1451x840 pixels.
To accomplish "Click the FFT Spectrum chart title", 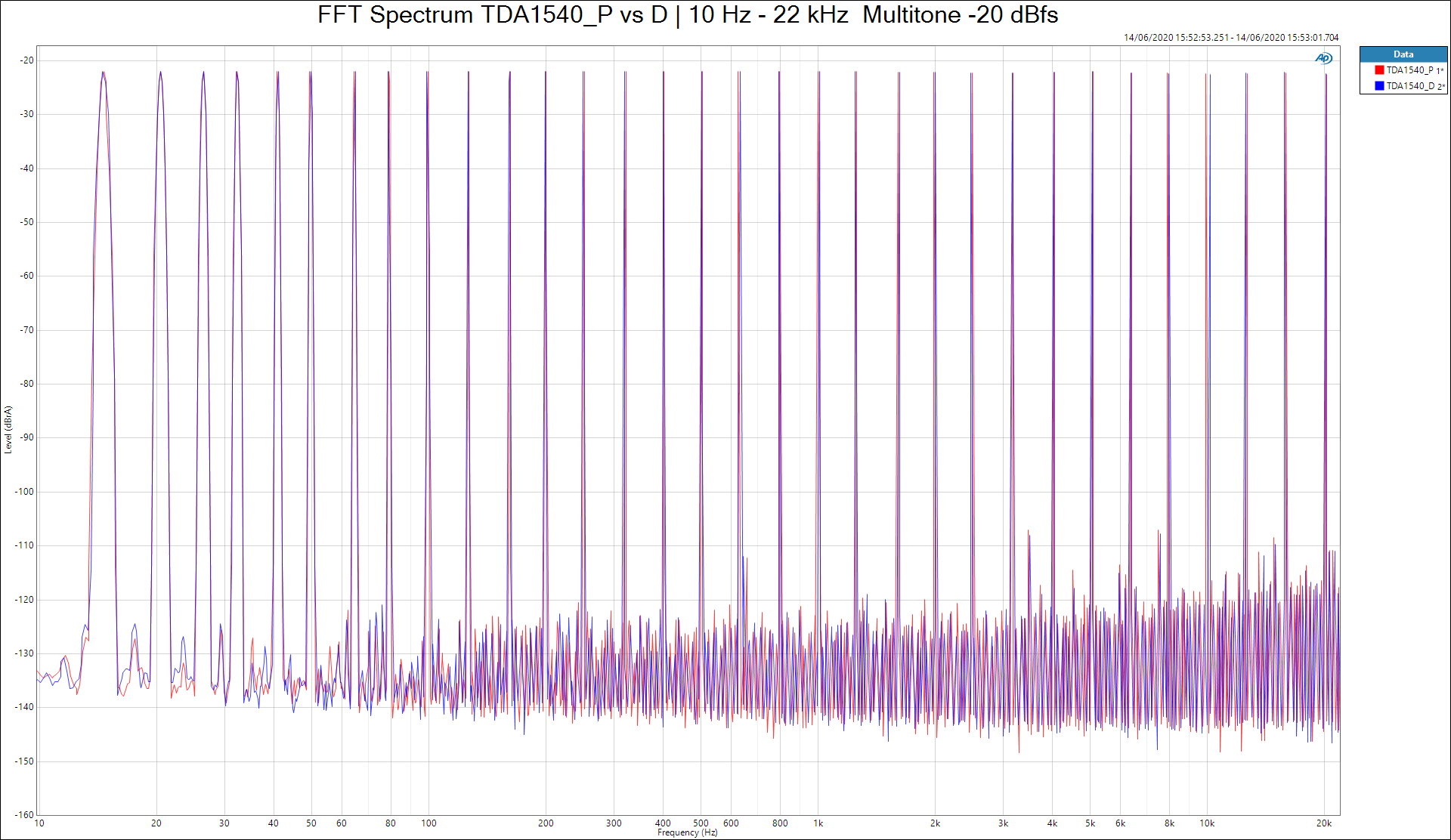I will pyautogui.click(x=687, y=15).
